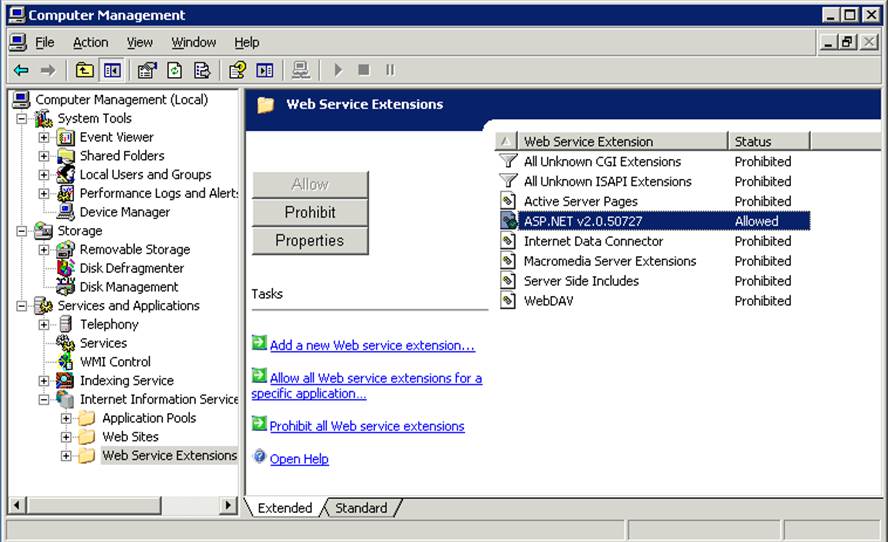Open Device Manager in the tree
888x542 pixels.
(x=124, y=212)
